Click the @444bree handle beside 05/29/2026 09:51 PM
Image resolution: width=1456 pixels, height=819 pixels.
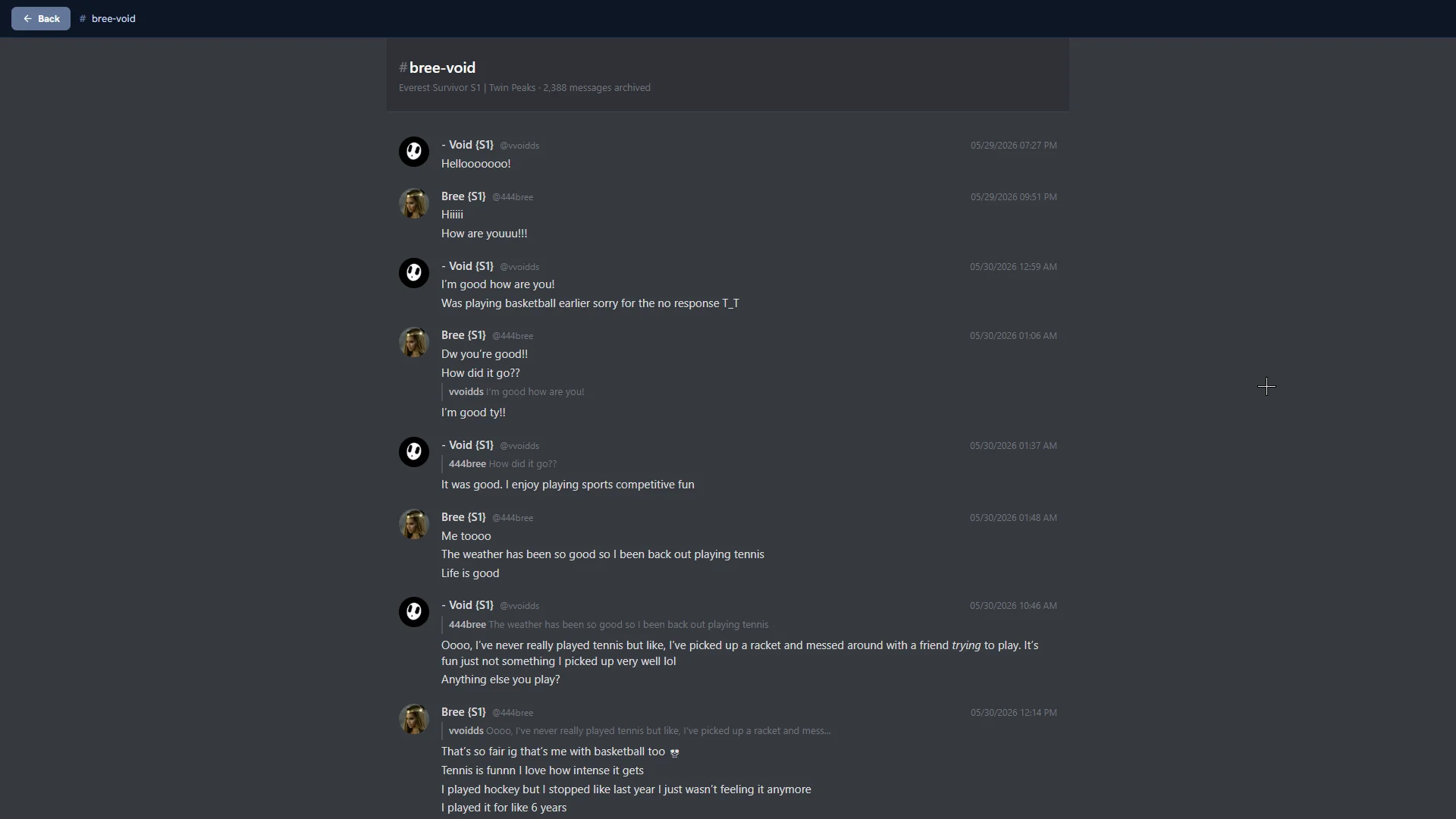pyautogui.click(x=513, y=197)
